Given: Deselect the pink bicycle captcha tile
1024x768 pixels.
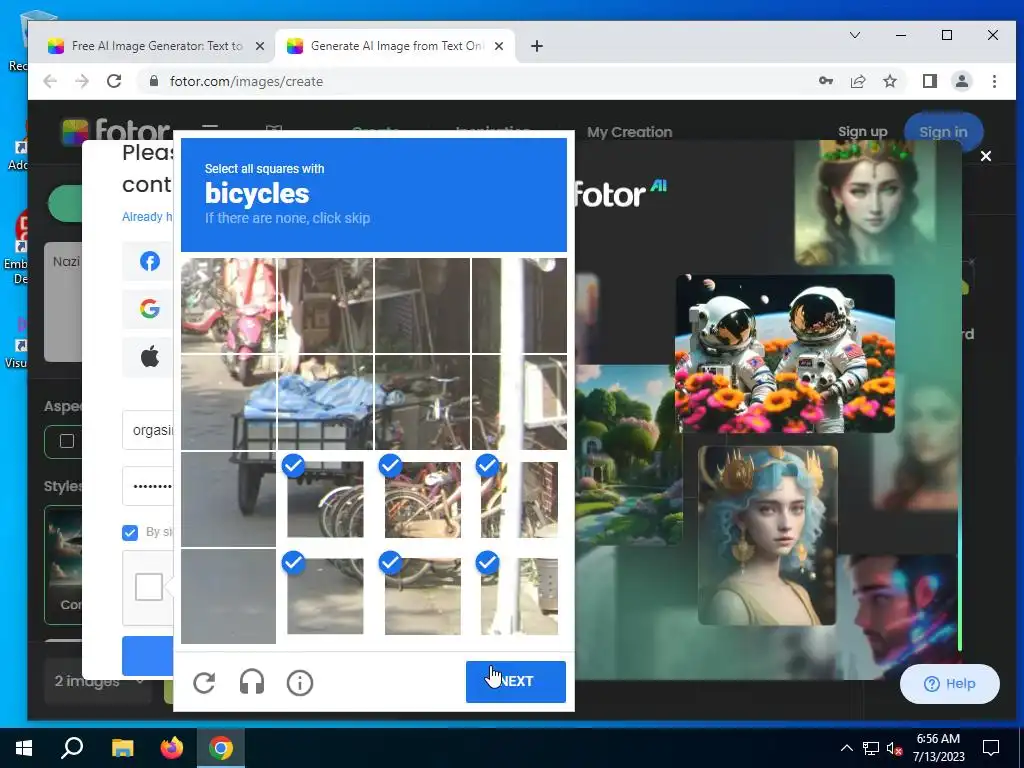Looking at the screenshot, I should [x=423, y=500].
